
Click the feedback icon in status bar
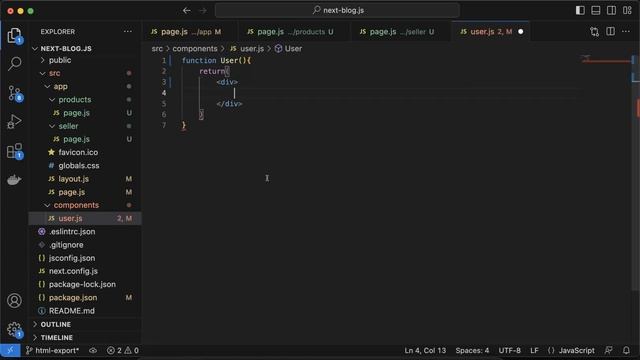(609, 350)
